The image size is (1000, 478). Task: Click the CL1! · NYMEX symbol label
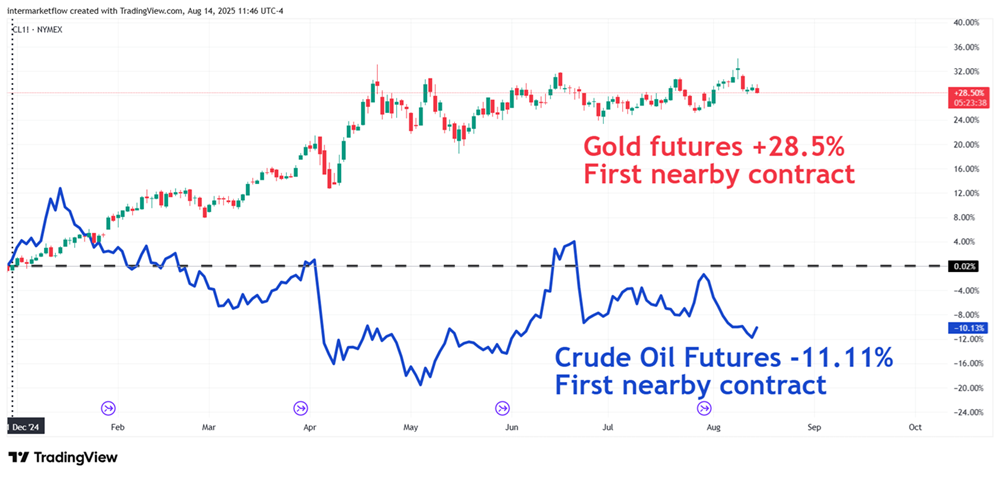(36, 31)
